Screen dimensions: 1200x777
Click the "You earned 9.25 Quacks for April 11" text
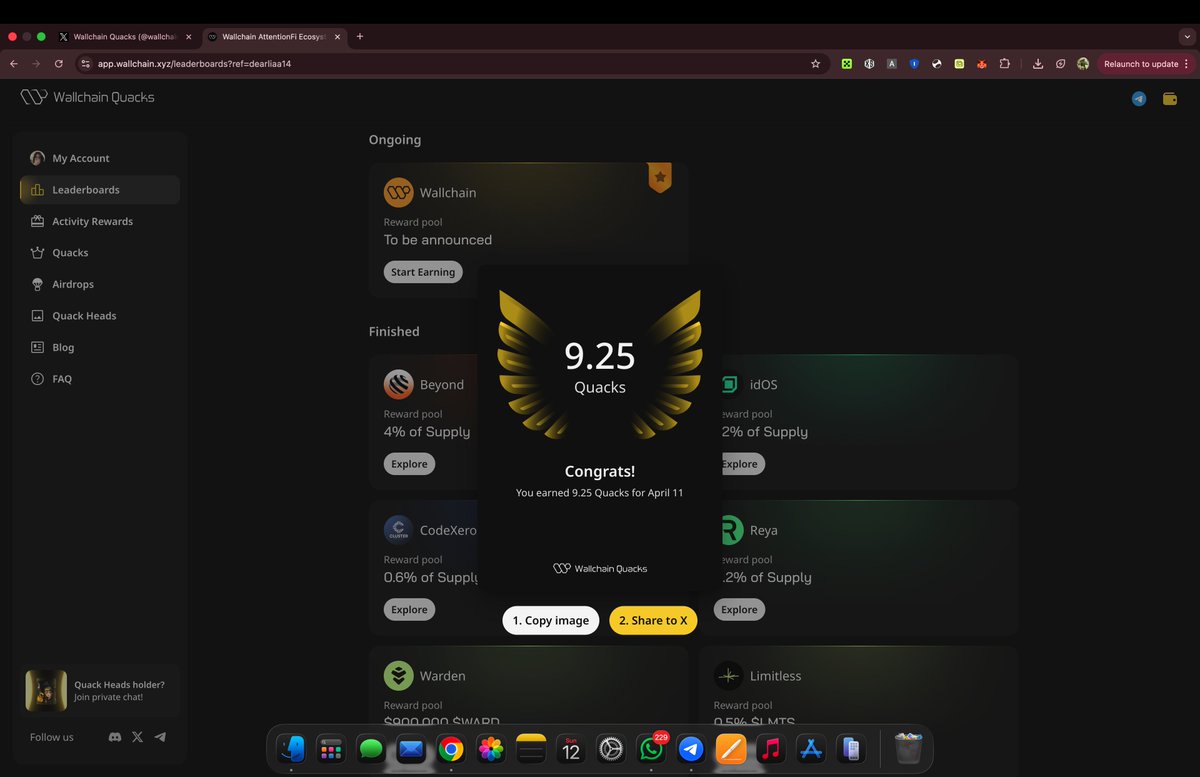(x=600, y=493)
